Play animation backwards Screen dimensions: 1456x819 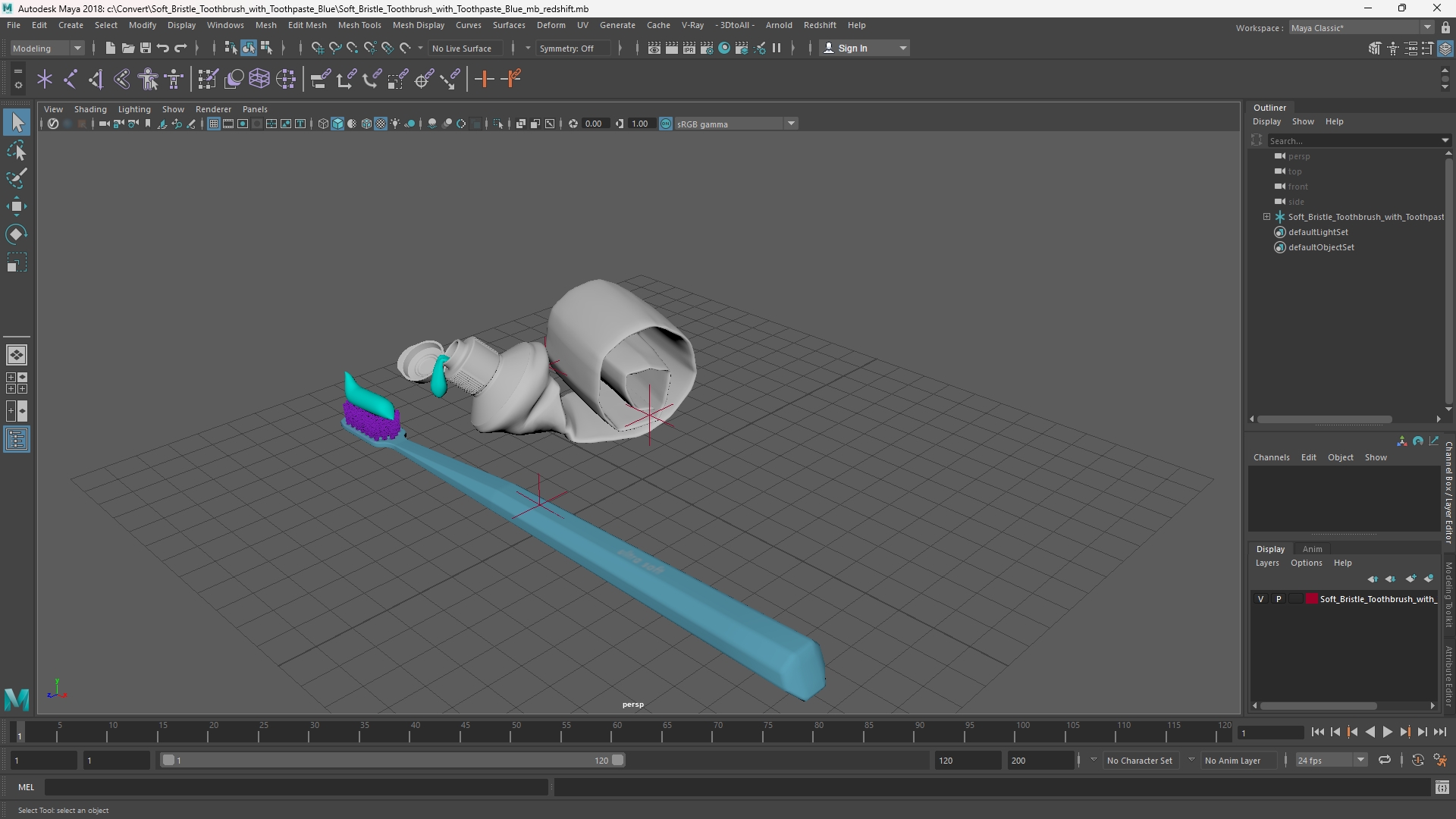tap(1370, 732)
